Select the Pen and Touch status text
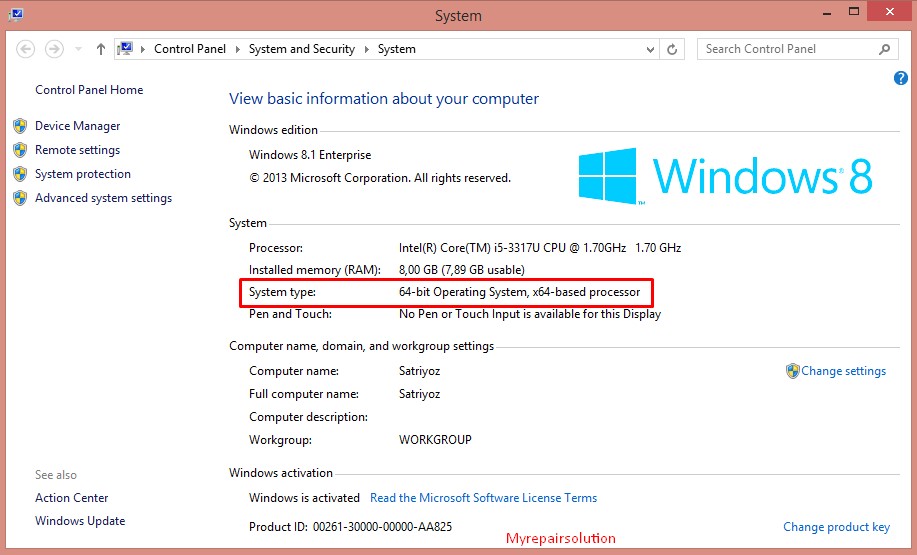917x555 pixels. click(x=530, y=314)
